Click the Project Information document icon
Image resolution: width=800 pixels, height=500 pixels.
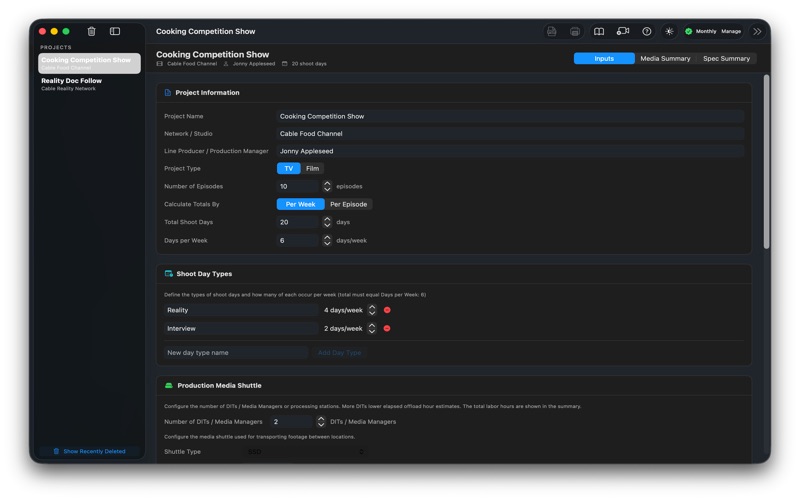click(x=167, y=92)
